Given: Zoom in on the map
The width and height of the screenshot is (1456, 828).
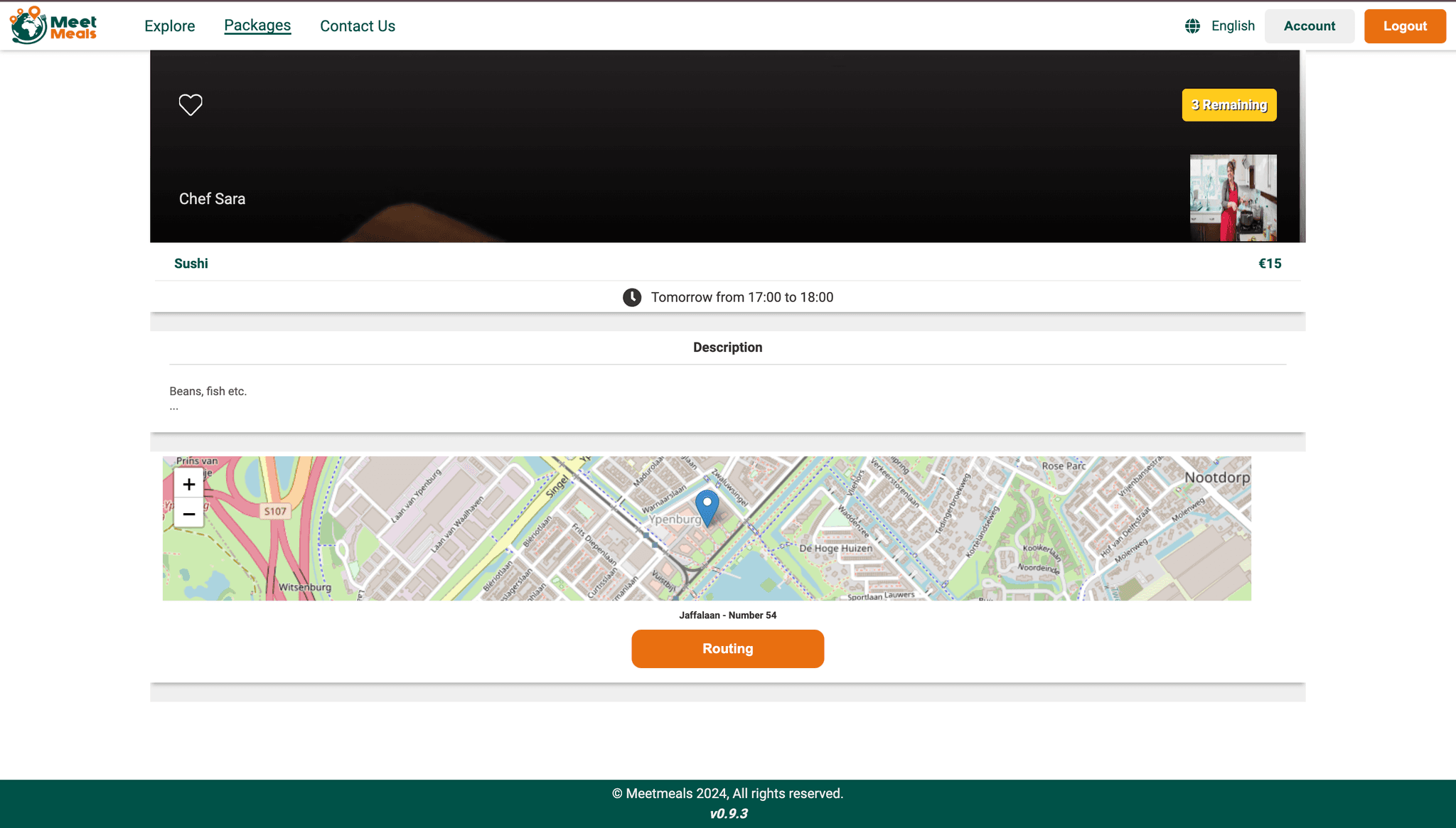Looking at the screenshot, I should tap(188, 484).
